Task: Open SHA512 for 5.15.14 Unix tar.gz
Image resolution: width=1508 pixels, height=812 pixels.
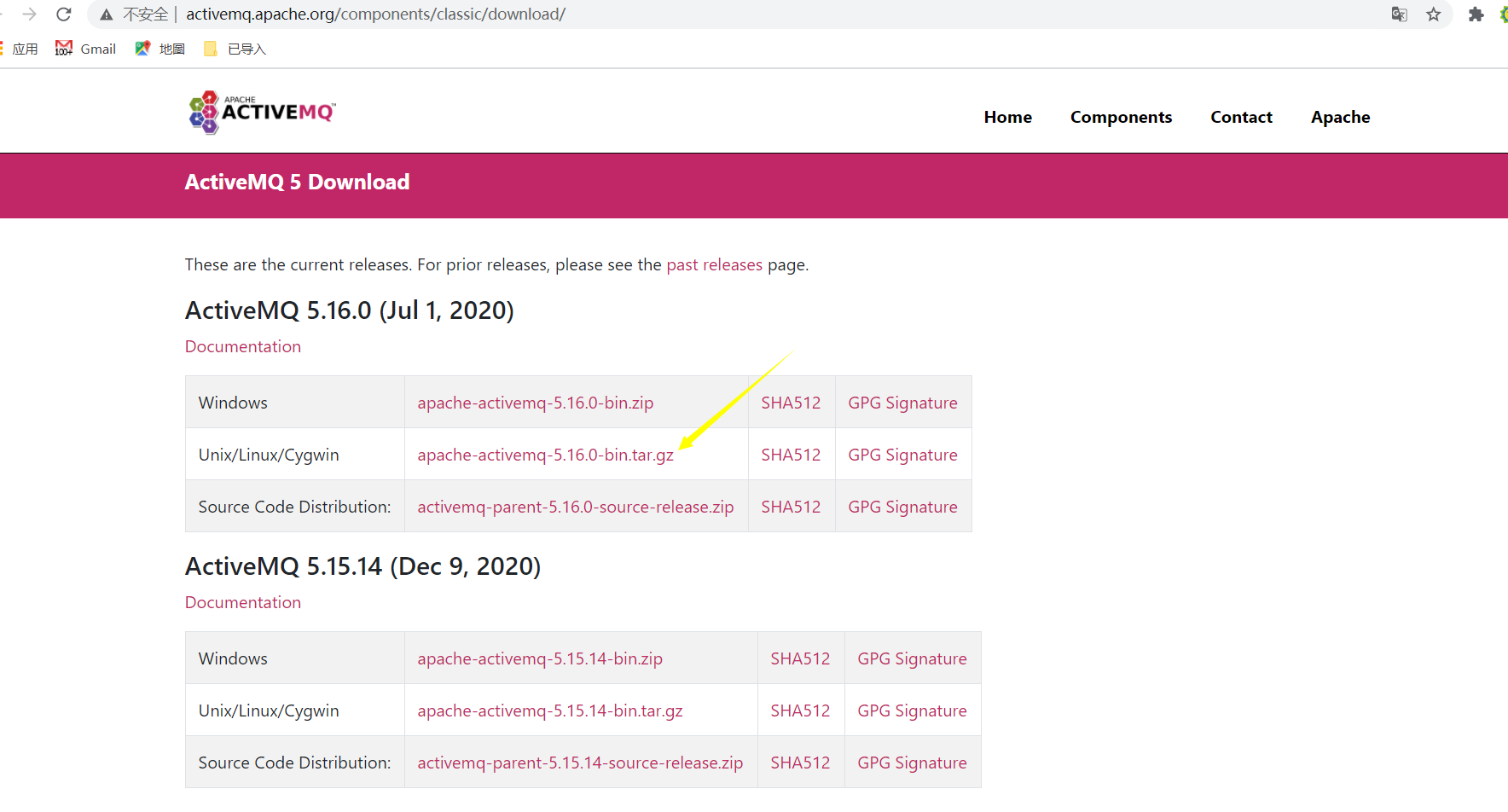Action: [x=800, y=710]
